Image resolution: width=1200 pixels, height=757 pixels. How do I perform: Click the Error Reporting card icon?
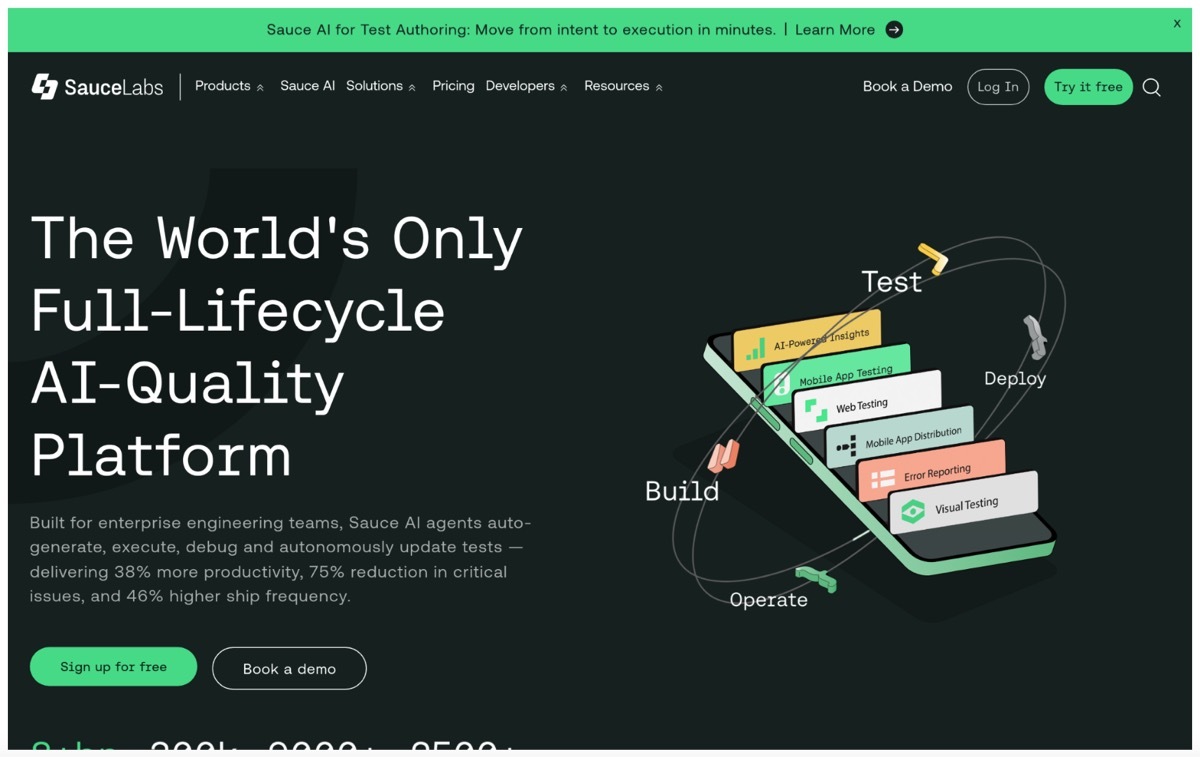(x=882, y=479)
